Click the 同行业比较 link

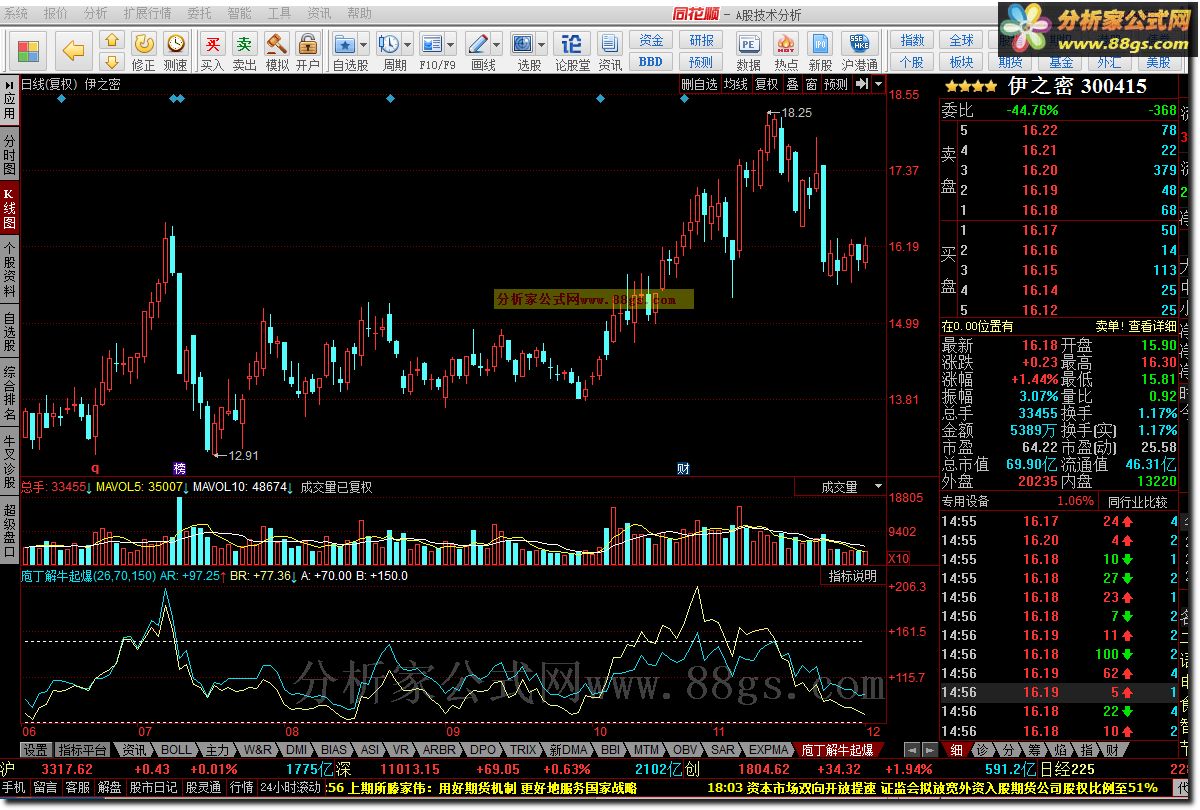(1138, 501)
